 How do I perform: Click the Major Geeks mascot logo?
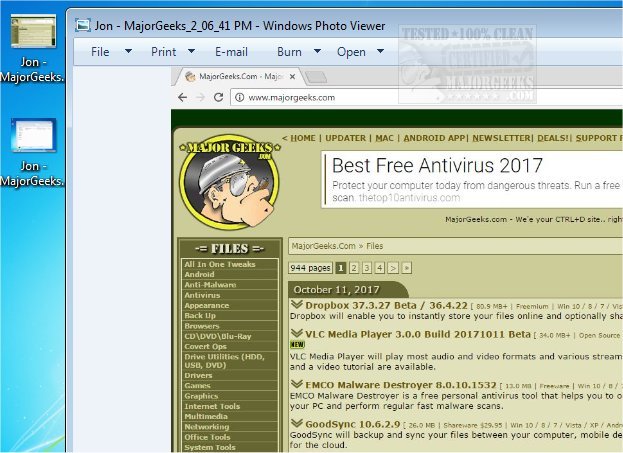(x=230, y=182)
